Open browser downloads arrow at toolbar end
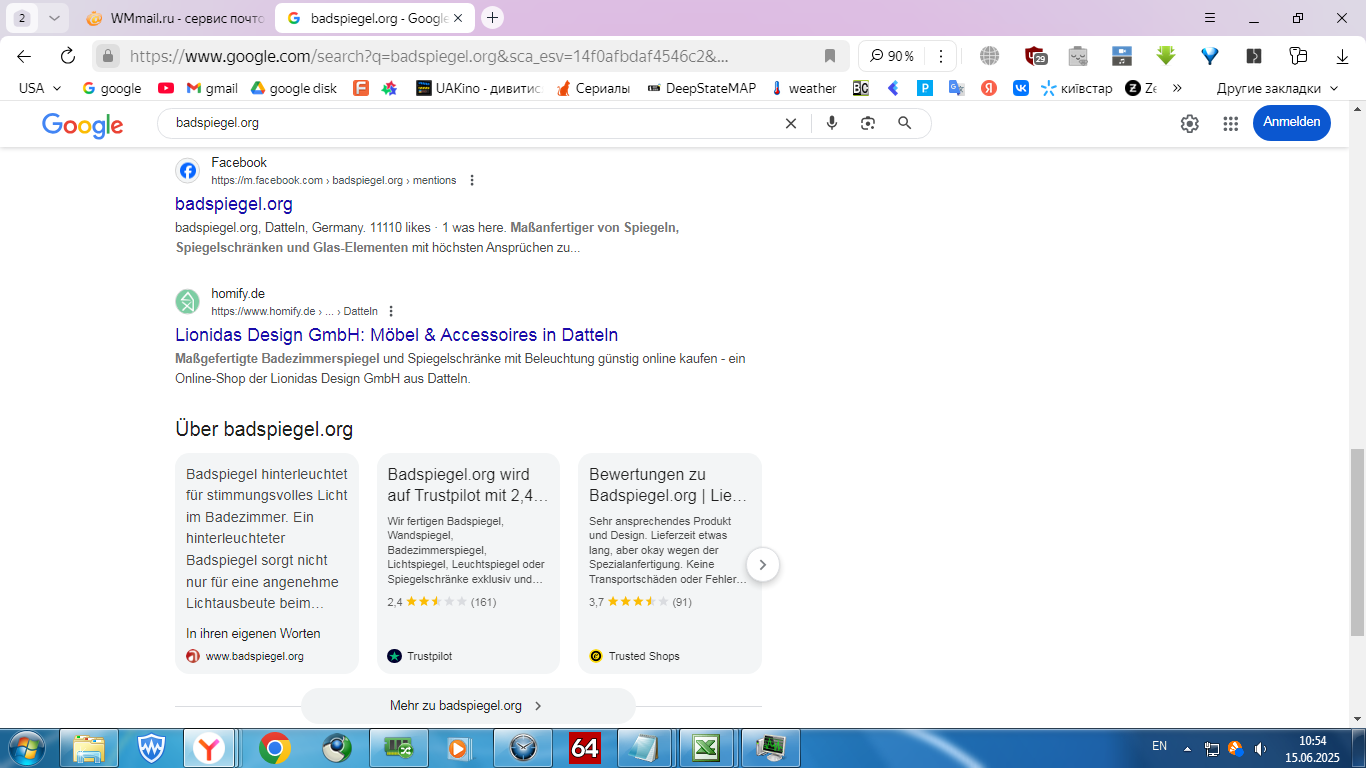The width and height of the screenshot is (1366, 768). point(1343,56)
